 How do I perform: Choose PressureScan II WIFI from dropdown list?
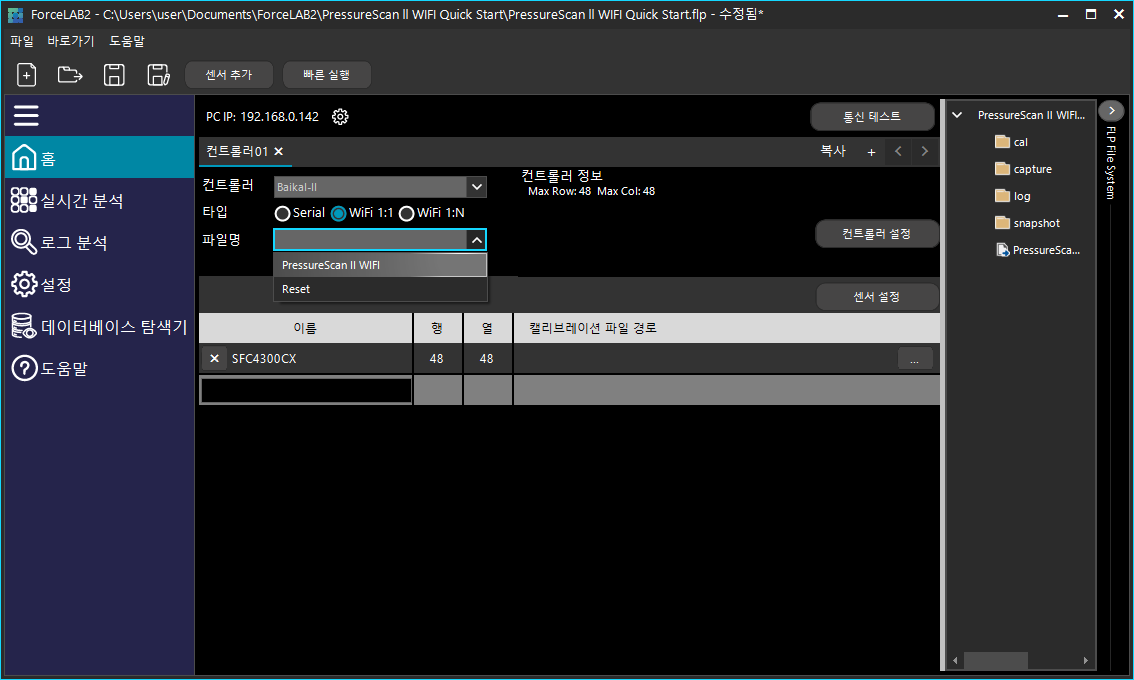380,265
